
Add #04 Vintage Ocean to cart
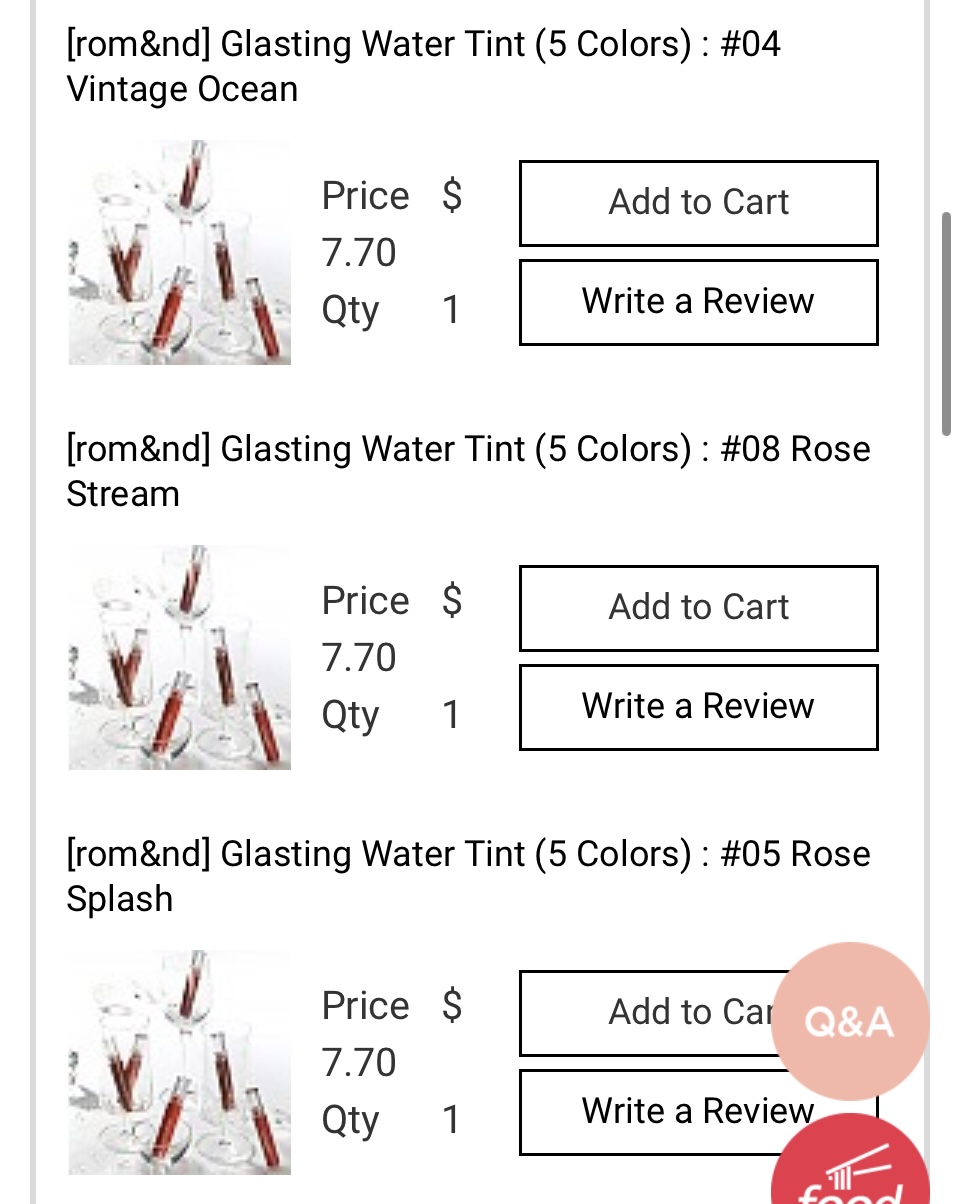tap(698, 203)
